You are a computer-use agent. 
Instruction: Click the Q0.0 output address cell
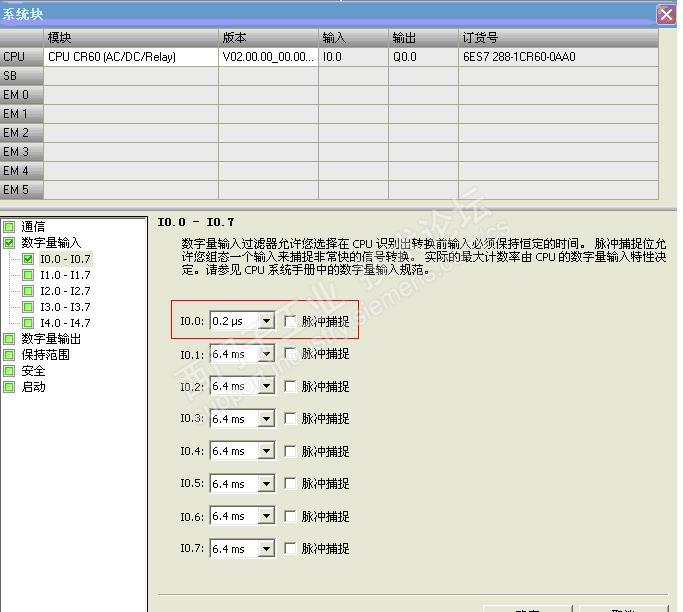tap(423, 57)
